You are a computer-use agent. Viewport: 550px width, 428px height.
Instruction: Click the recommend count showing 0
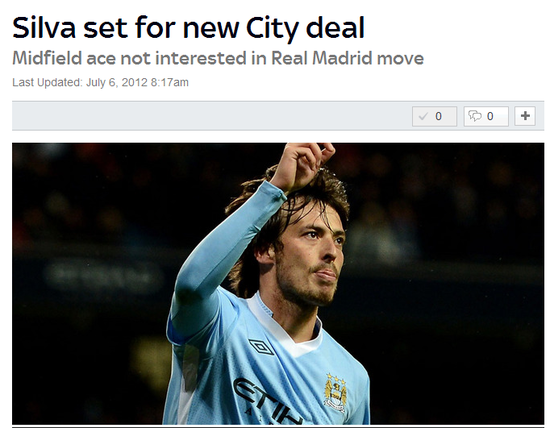point(438,116)
